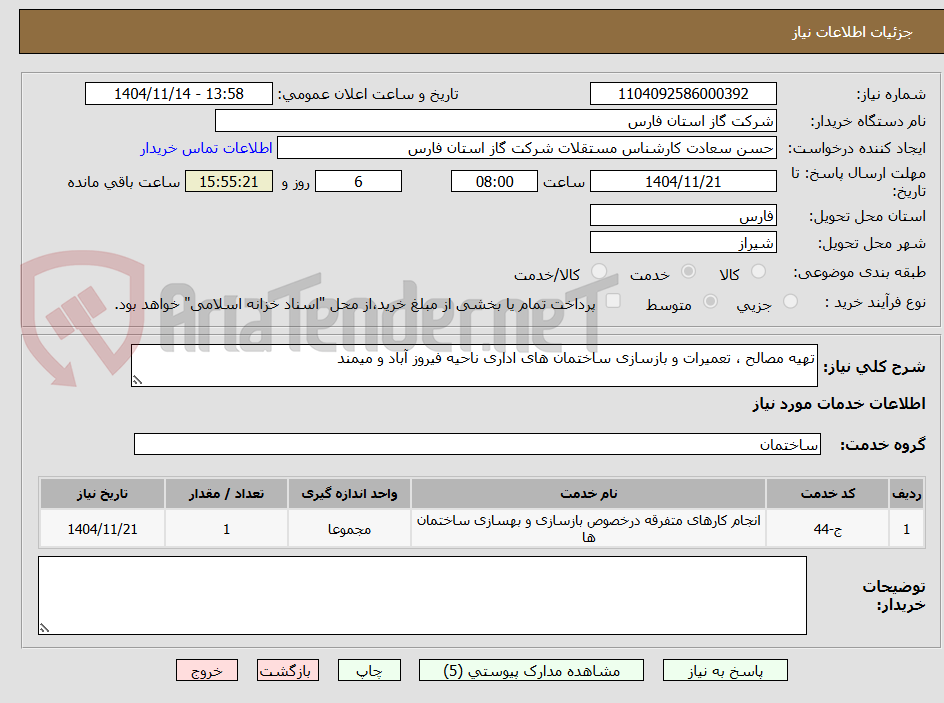Select the کالا radio button

coord(759,272)
